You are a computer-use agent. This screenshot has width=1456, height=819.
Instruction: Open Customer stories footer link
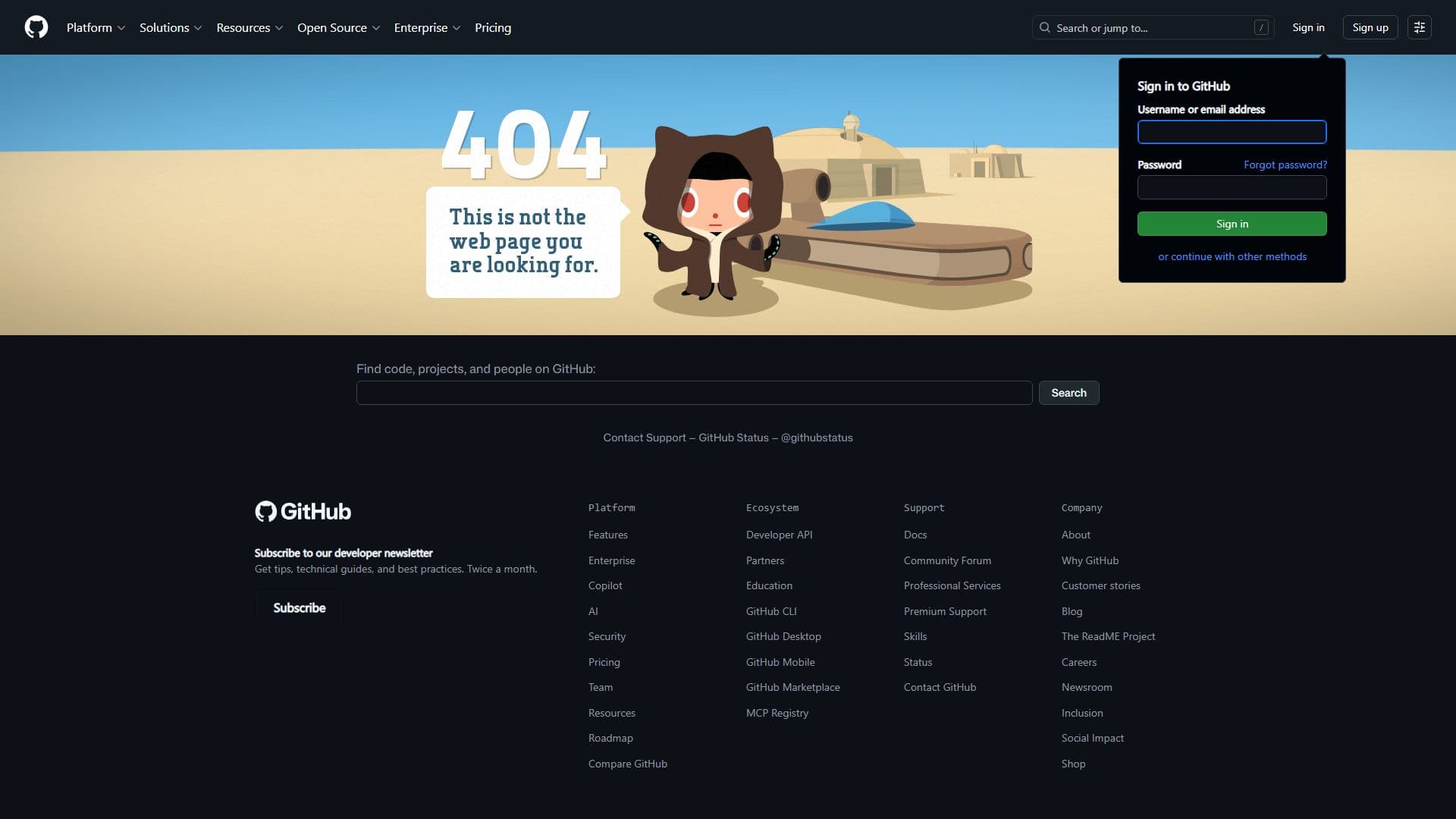[1100, 585]
